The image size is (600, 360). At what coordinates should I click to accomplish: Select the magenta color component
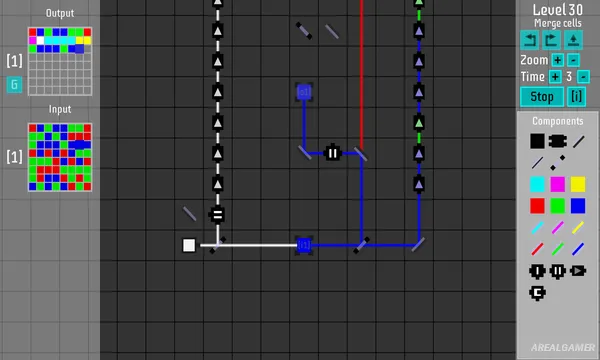coord(558,184)
